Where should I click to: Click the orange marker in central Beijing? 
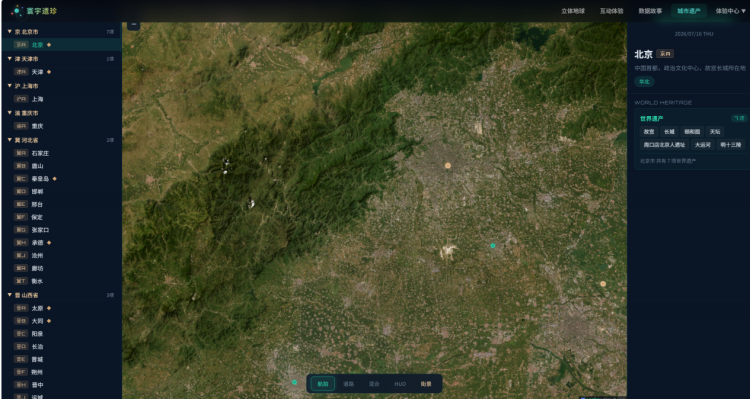click(448, 166)
